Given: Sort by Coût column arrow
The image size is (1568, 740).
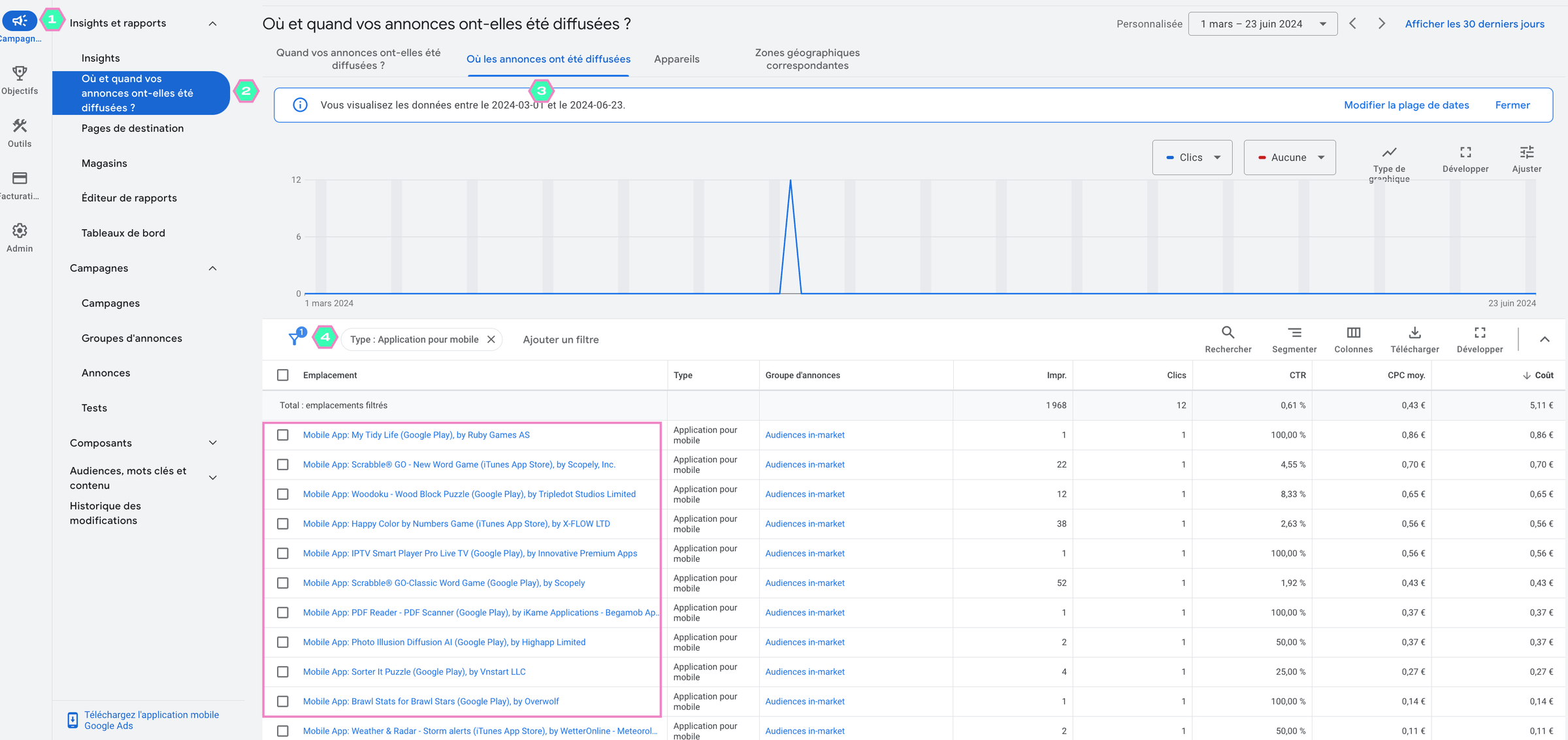Looking at the screenshot, I should [x=1526, y=375].
